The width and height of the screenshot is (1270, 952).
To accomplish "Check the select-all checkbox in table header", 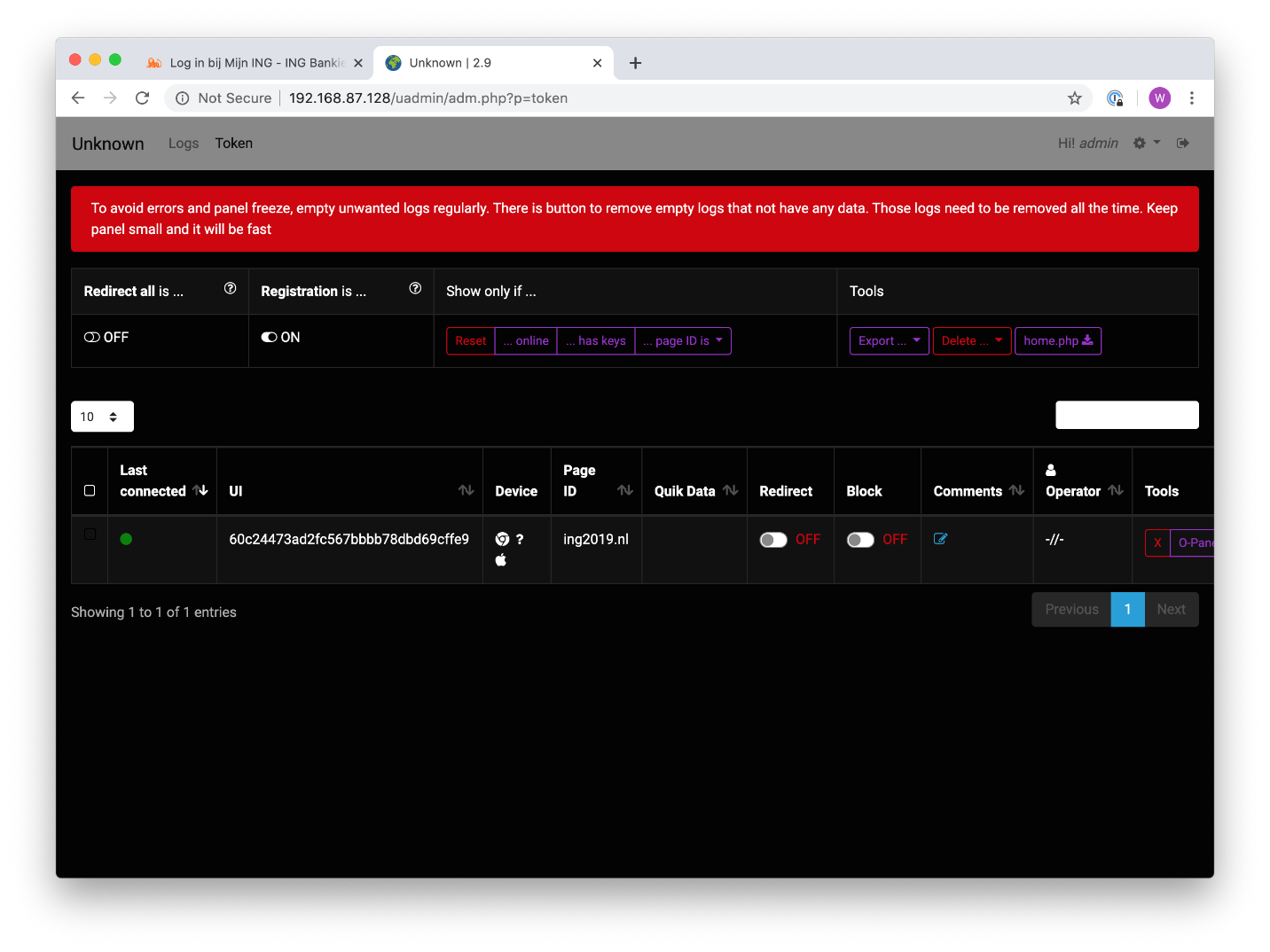I will pos(90,490).
